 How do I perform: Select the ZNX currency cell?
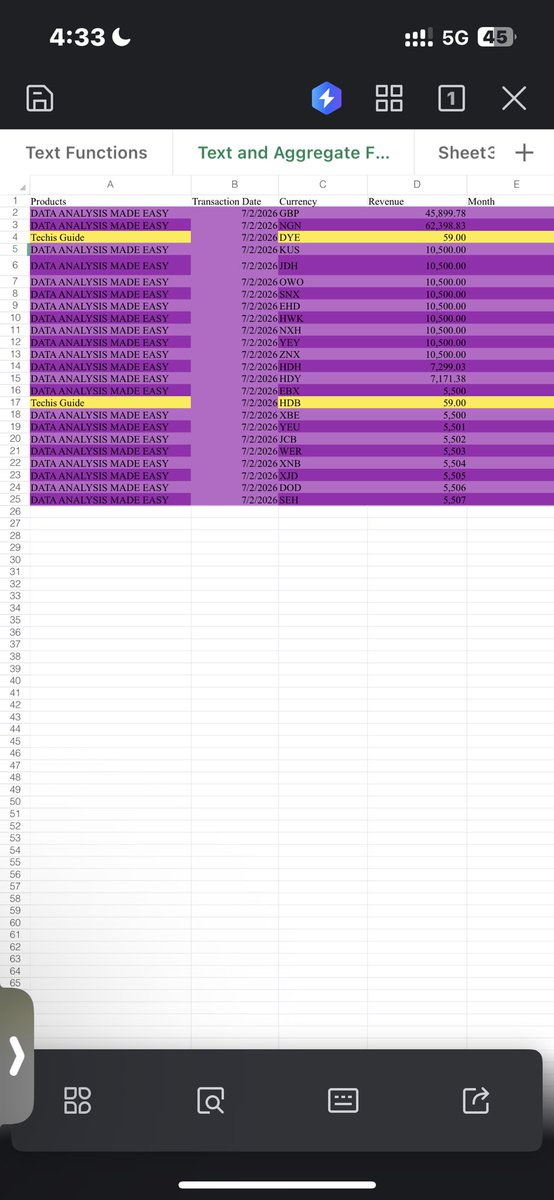[323, 354]
